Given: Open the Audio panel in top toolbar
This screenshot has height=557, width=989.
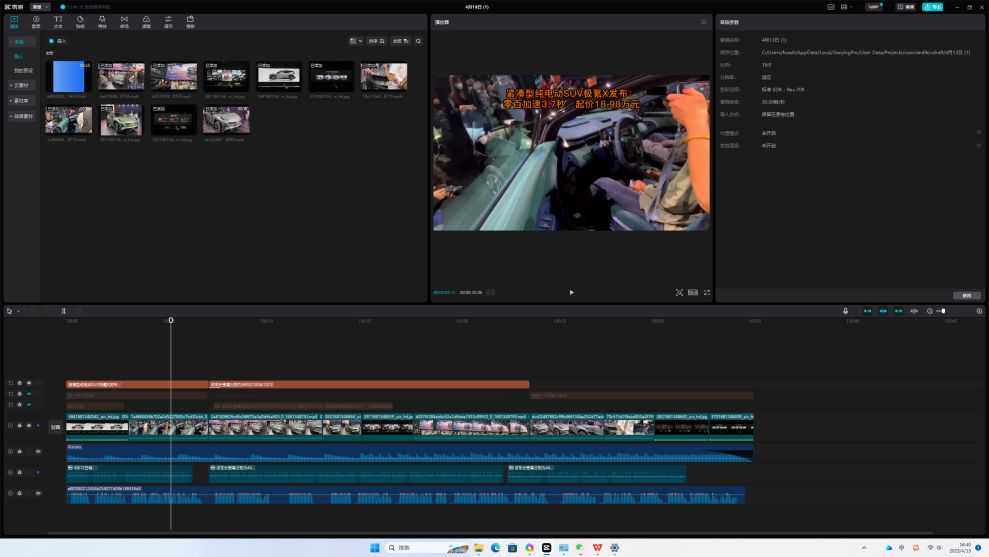Looking at the screenshot, I should 36,21.
